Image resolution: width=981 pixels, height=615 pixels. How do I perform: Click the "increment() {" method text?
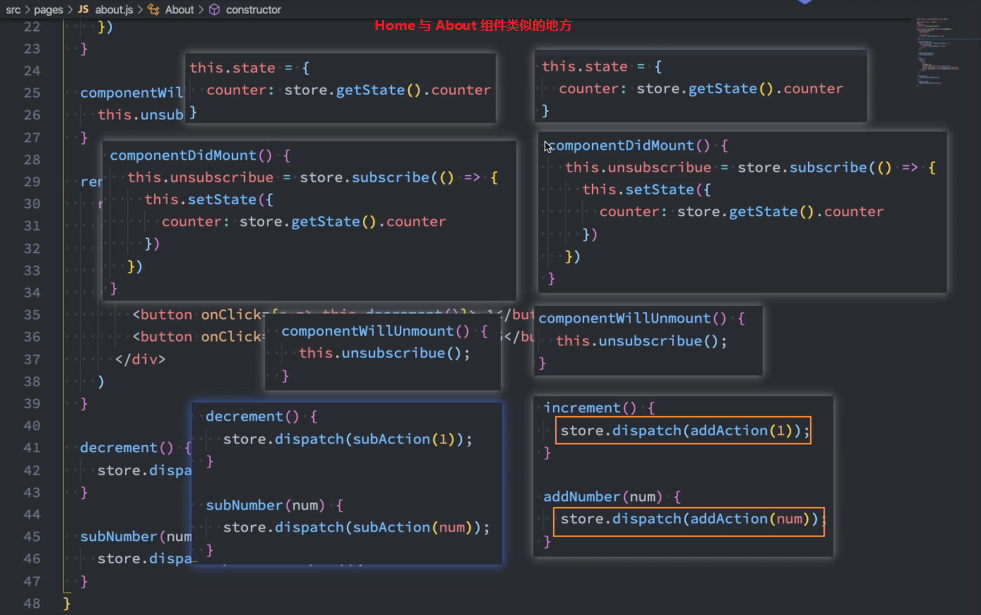click(599, 408)
